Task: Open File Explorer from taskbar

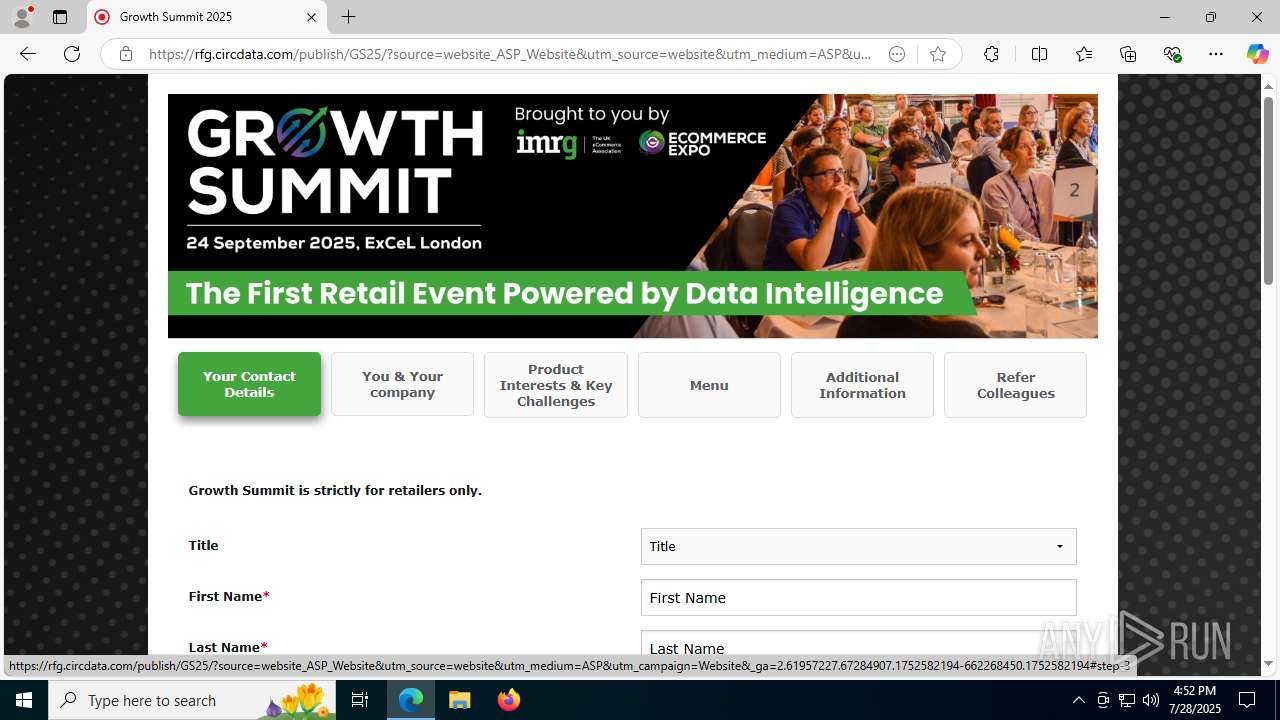Action: (x=460, y=700)
